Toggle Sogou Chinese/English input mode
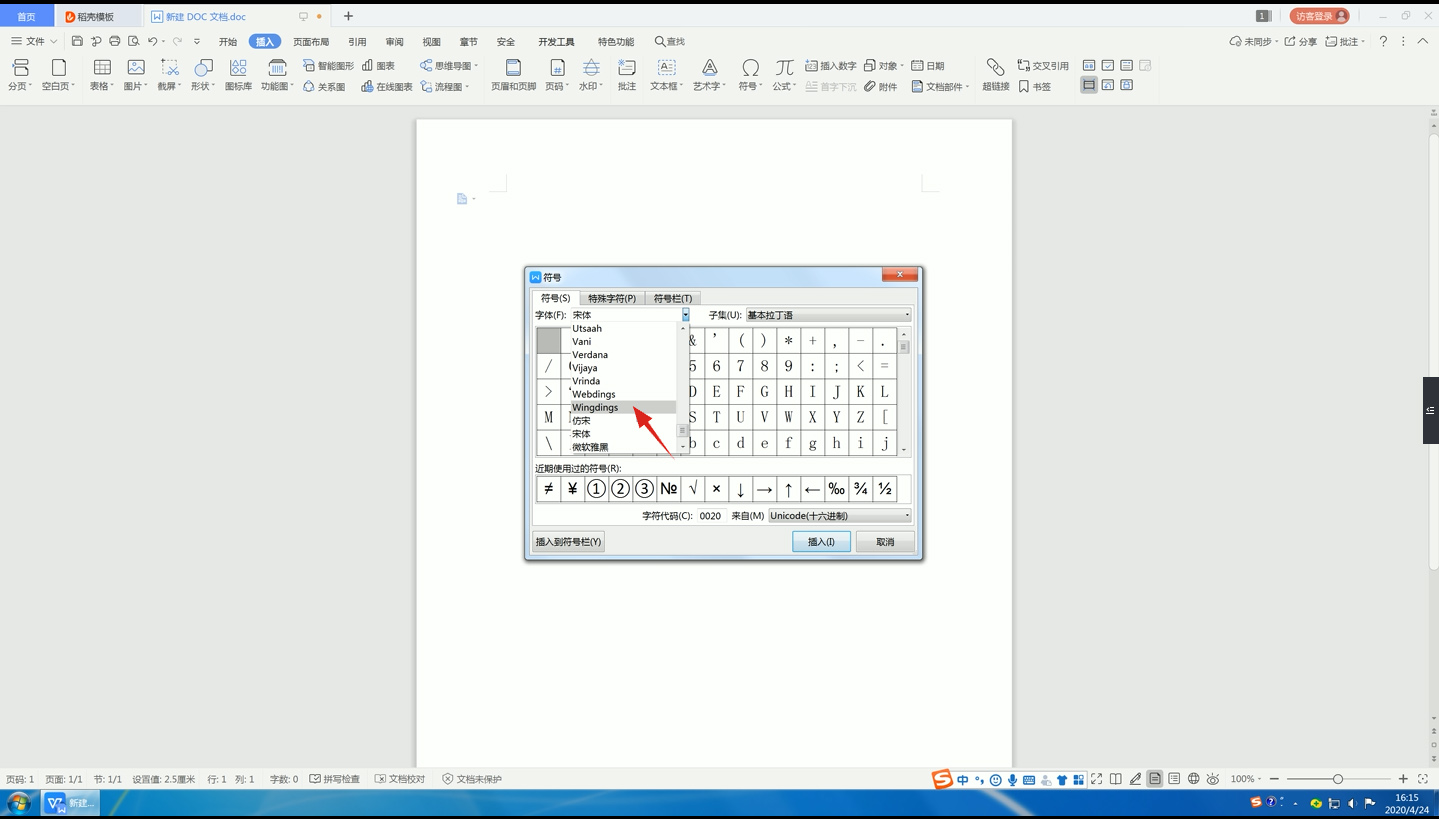The image size is (1439, 819). pos(962,779)
